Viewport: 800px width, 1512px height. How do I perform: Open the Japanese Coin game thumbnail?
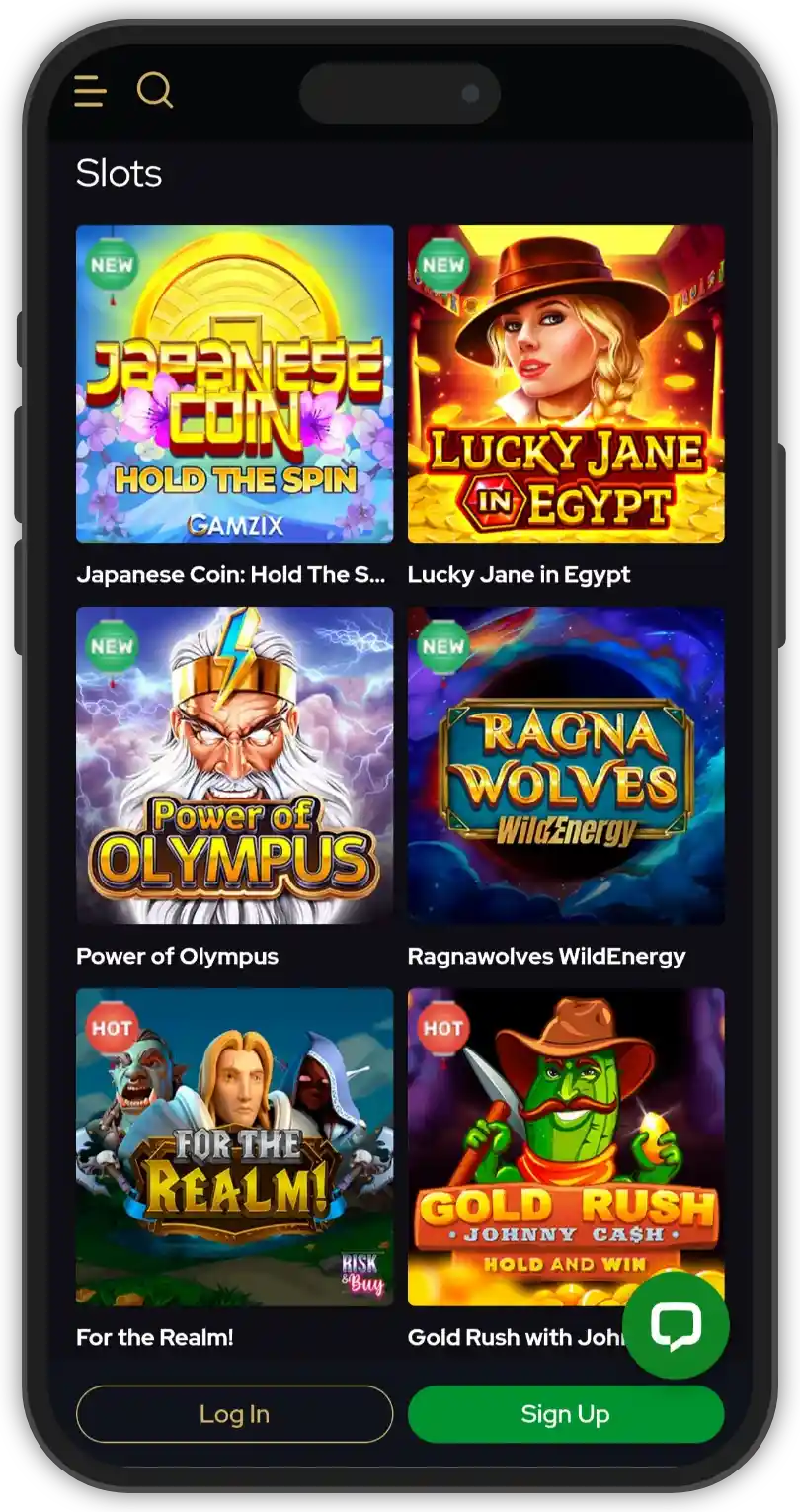pos(235,383)
